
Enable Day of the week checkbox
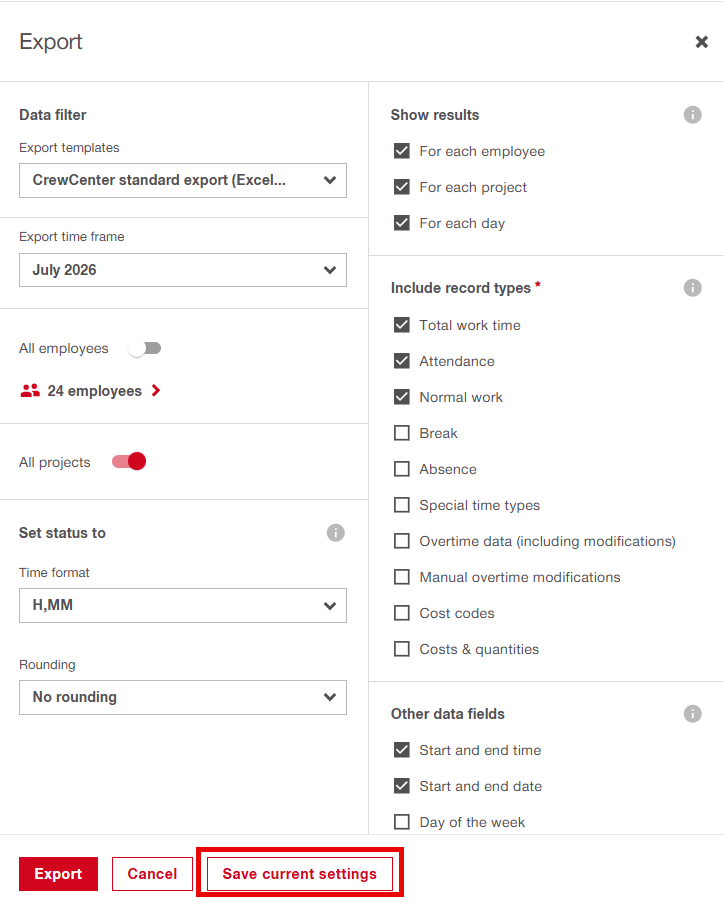click(x=402, y=822)
